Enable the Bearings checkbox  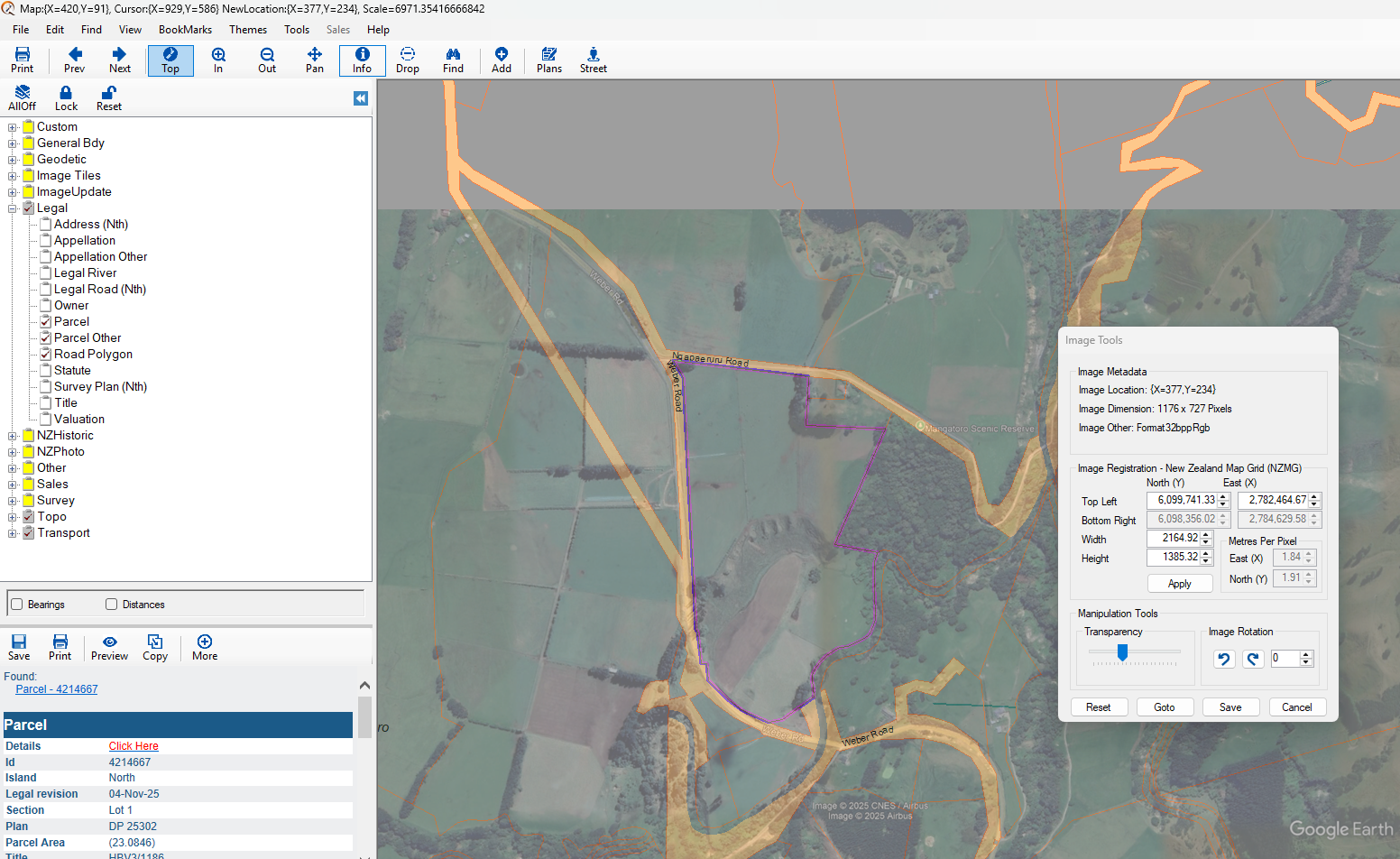point(17,605)
